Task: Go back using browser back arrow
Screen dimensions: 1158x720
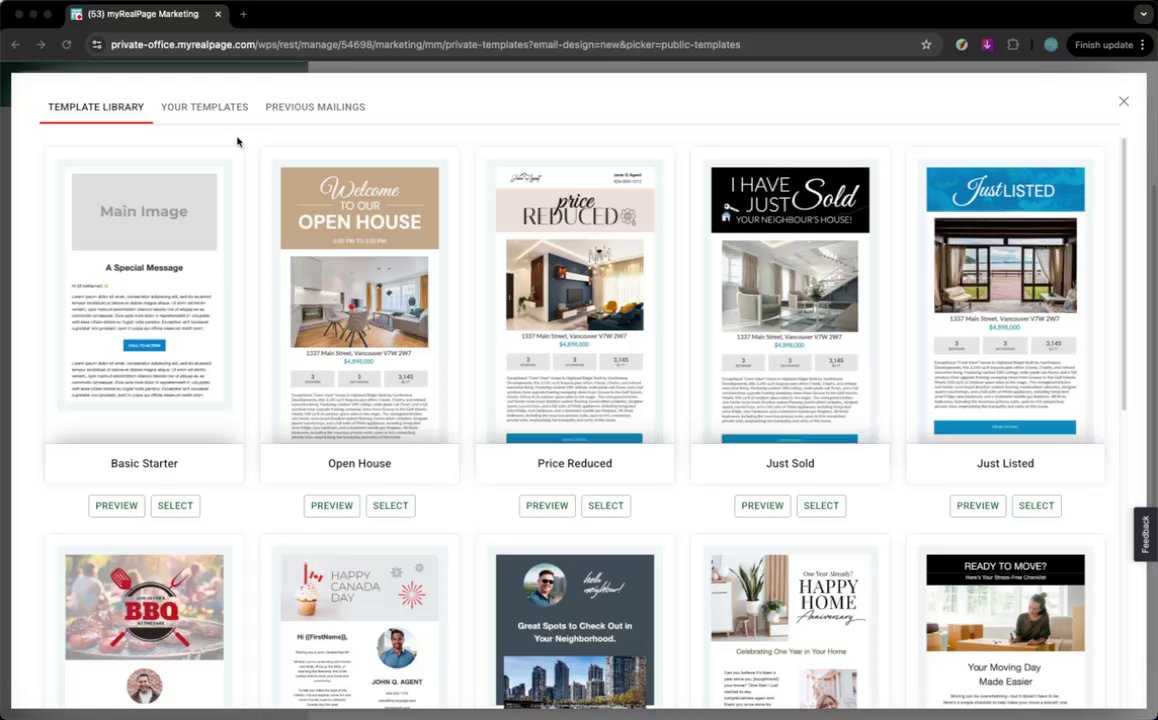Action: point(16,45)
